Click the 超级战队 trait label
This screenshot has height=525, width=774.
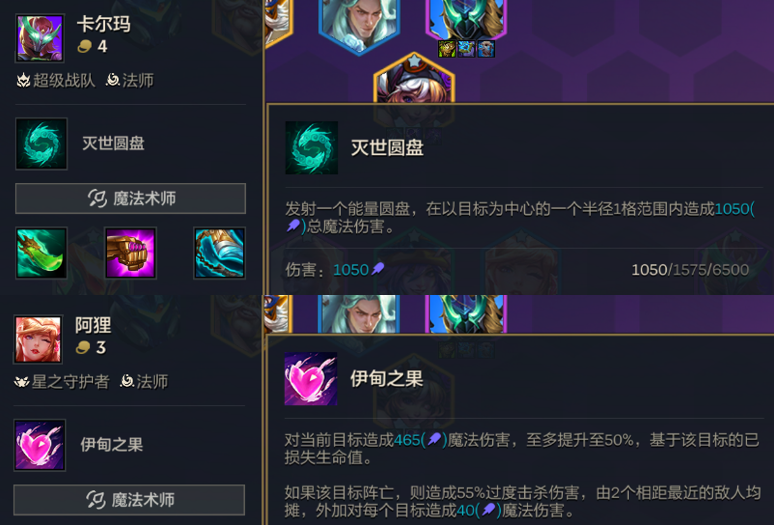[x=55, y=80]
